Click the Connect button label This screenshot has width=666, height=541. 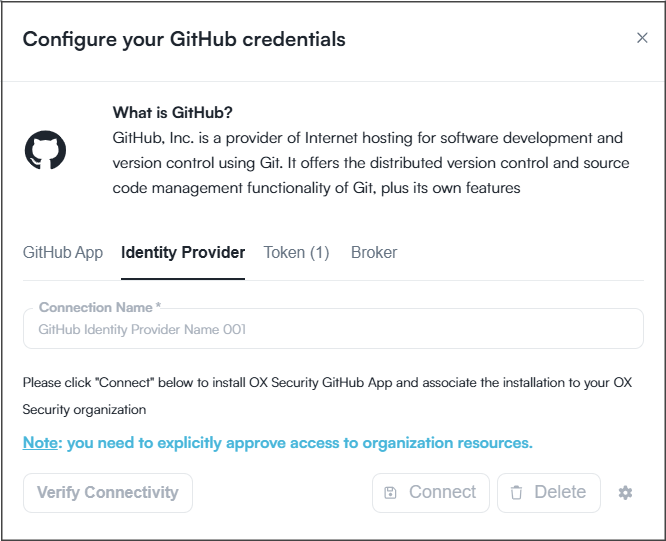442,492
